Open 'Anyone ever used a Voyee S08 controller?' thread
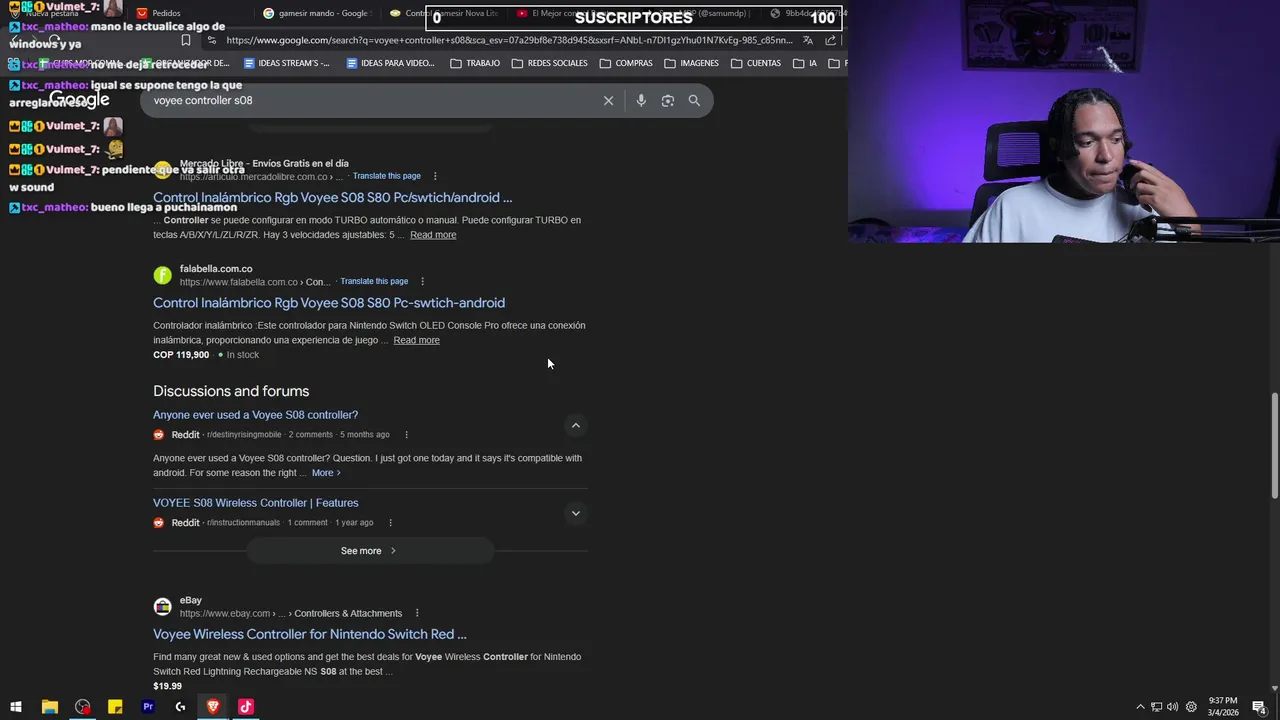Viewport: 1280px width, 720px height. point(255,415)
